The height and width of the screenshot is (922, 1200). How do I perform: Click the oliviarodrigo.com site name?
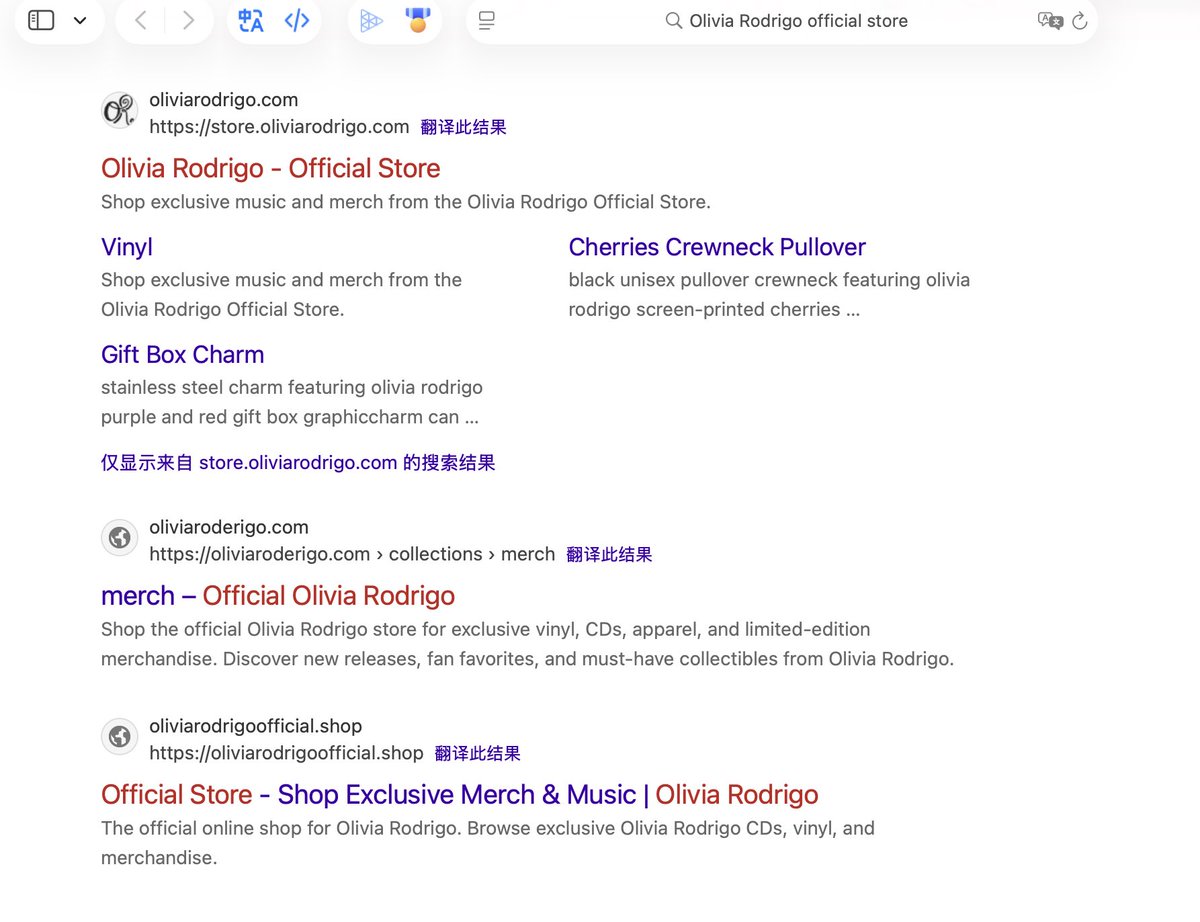click(224, 100)
